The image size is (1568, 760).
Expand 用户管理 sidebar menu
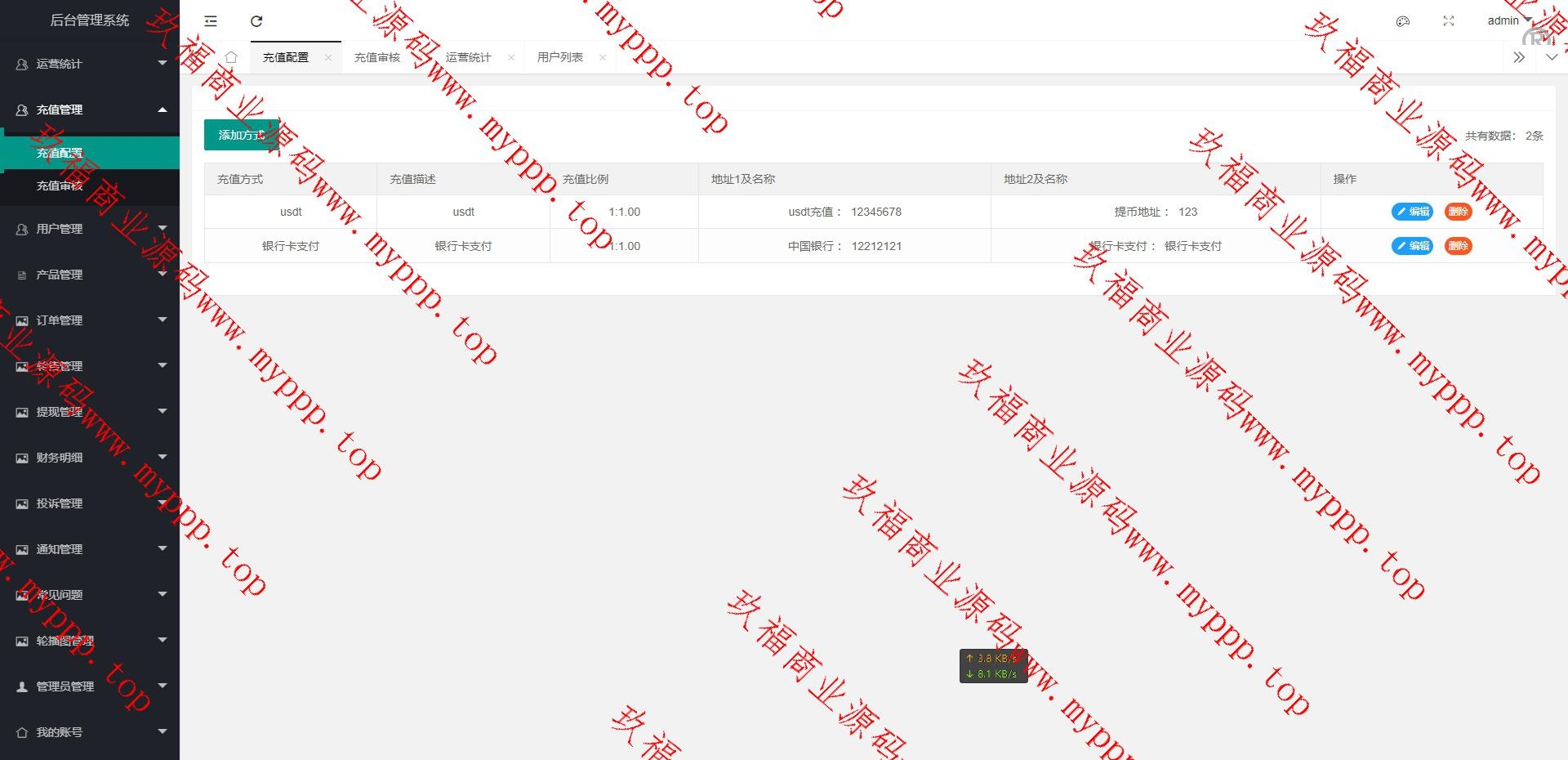[90, 229]
